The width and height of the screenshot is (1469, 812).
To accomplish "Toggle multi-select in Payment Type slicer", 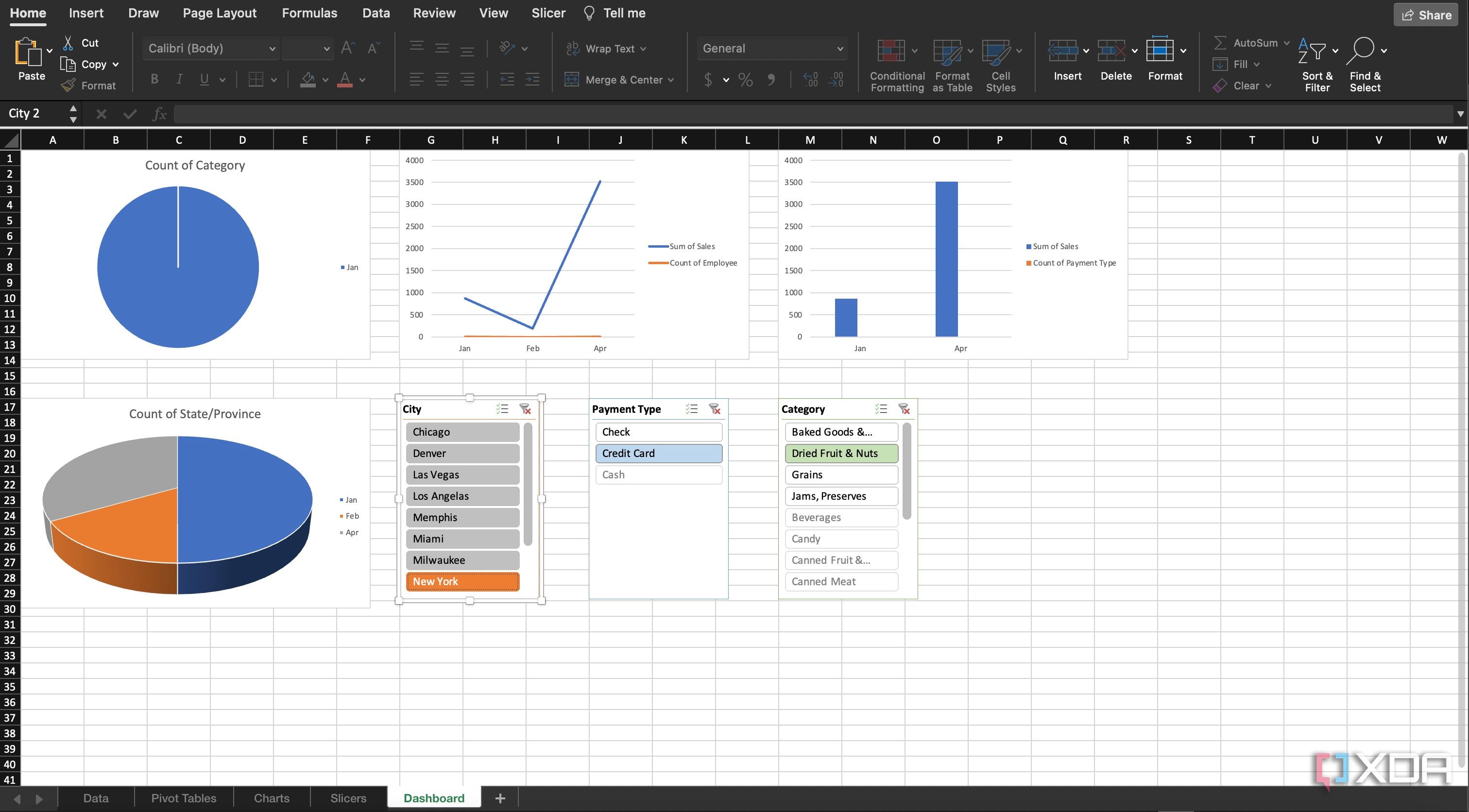I will pos(691,409).
